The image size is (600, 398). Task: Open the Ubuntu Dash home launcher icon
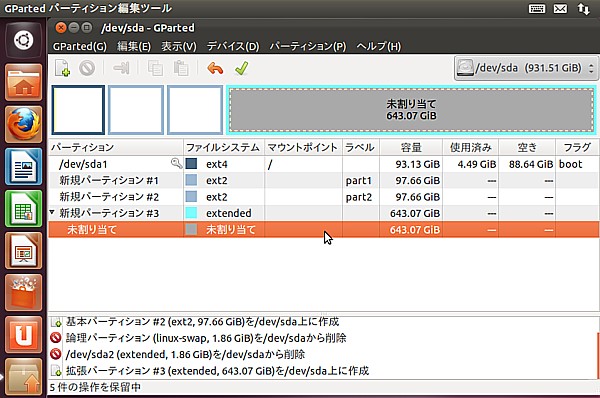click(x=24, y=40)
